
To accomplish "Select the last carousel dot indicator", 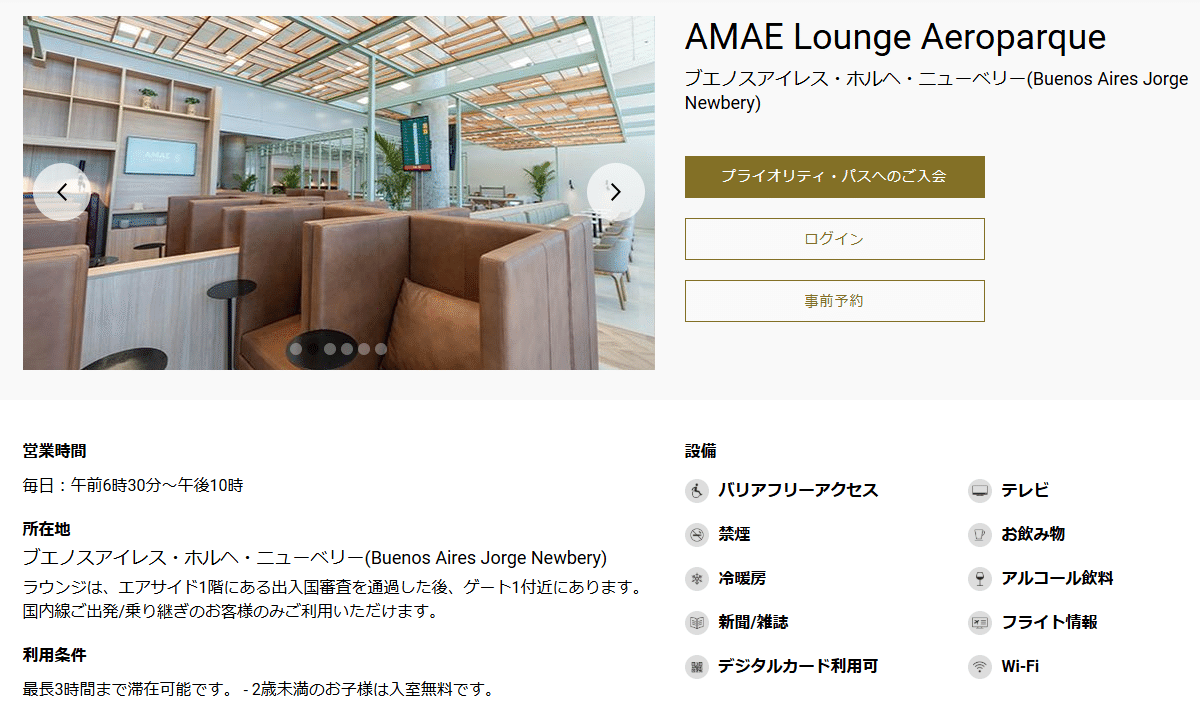I will (x=381, y=349).
